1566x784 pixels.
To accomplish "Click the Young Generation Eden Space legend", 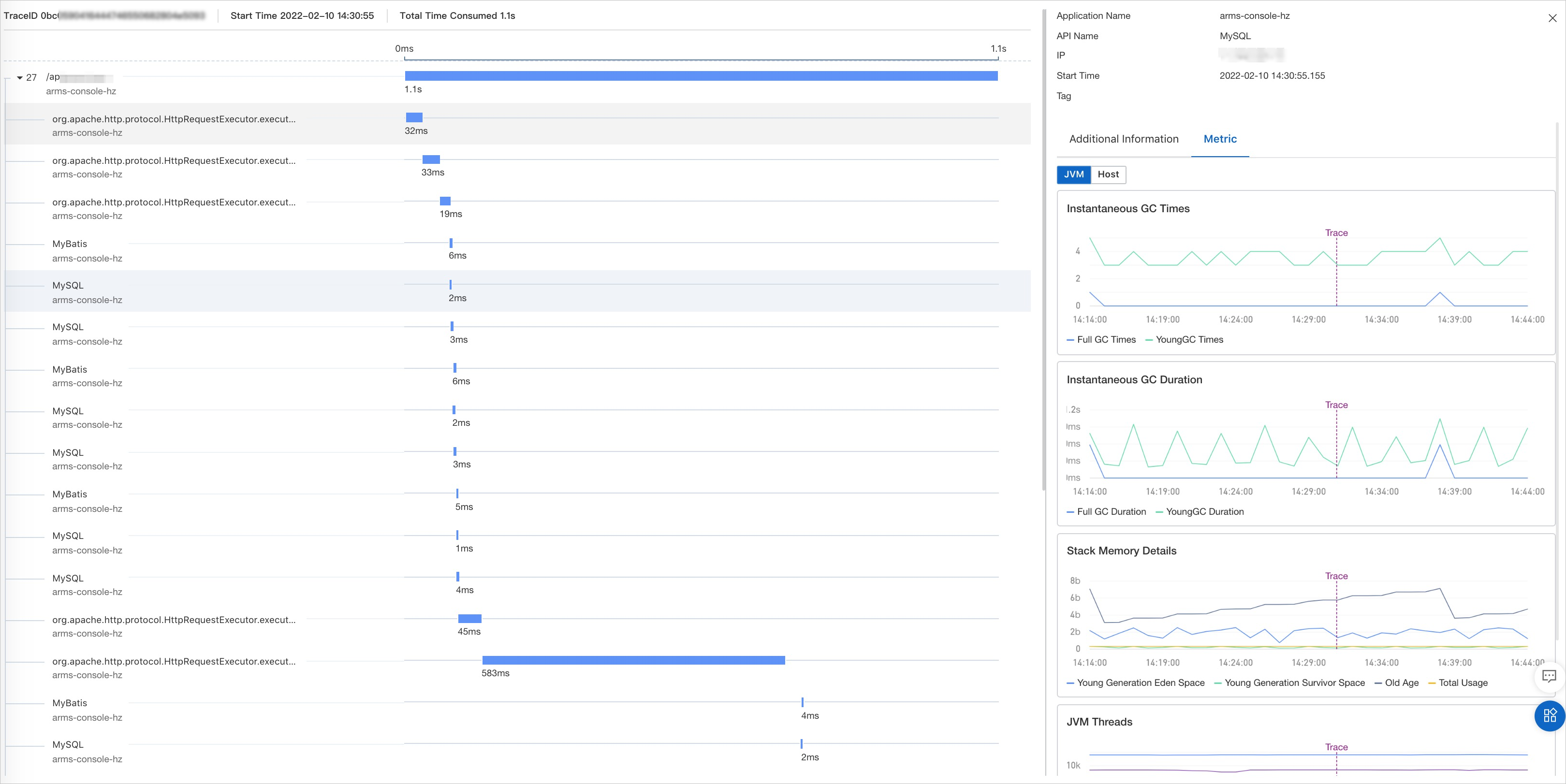I will coord(1135,683).
